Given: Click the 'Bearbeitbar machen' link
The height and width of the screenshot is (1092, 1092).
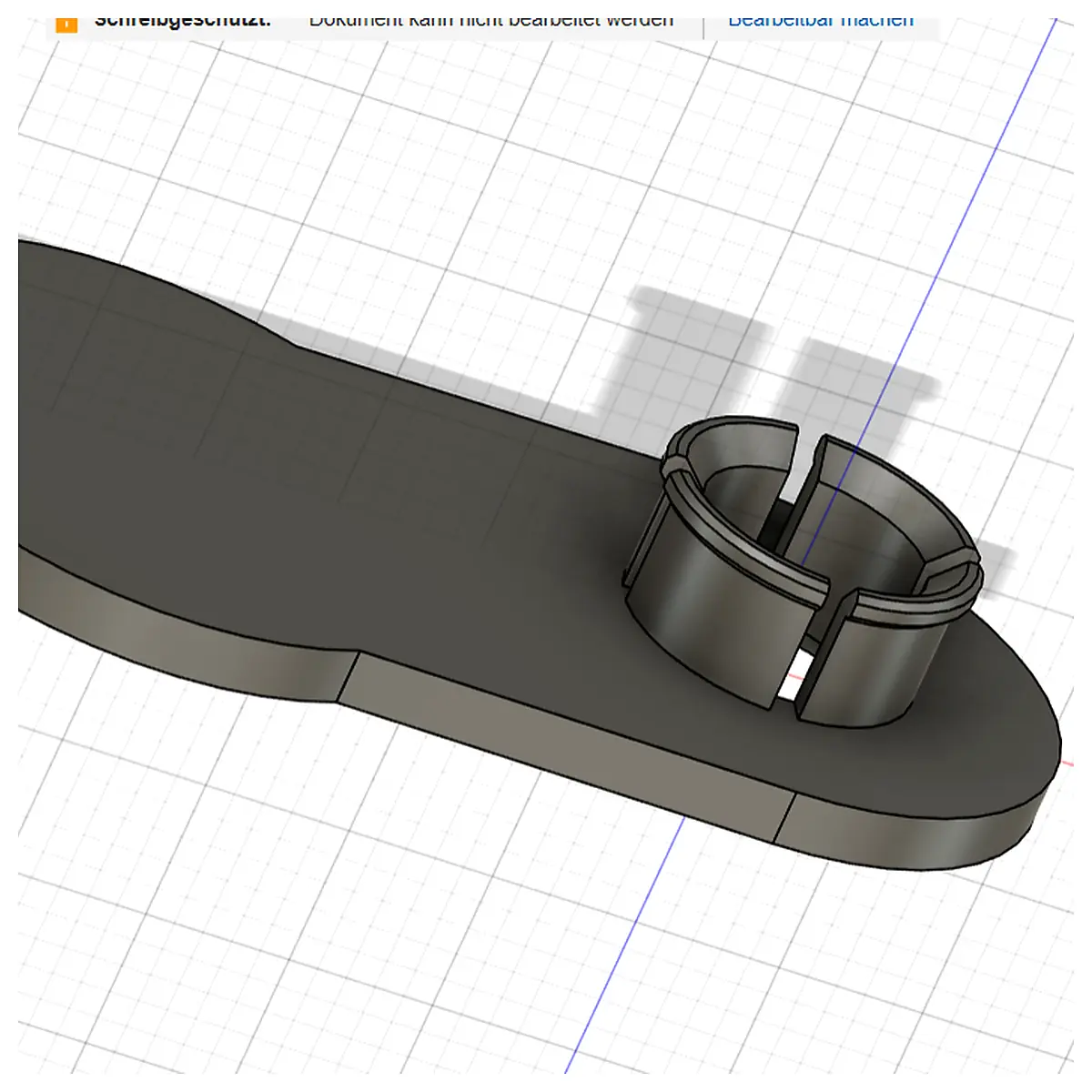Looking at the screenshot, I should click(x=821, y=20).
